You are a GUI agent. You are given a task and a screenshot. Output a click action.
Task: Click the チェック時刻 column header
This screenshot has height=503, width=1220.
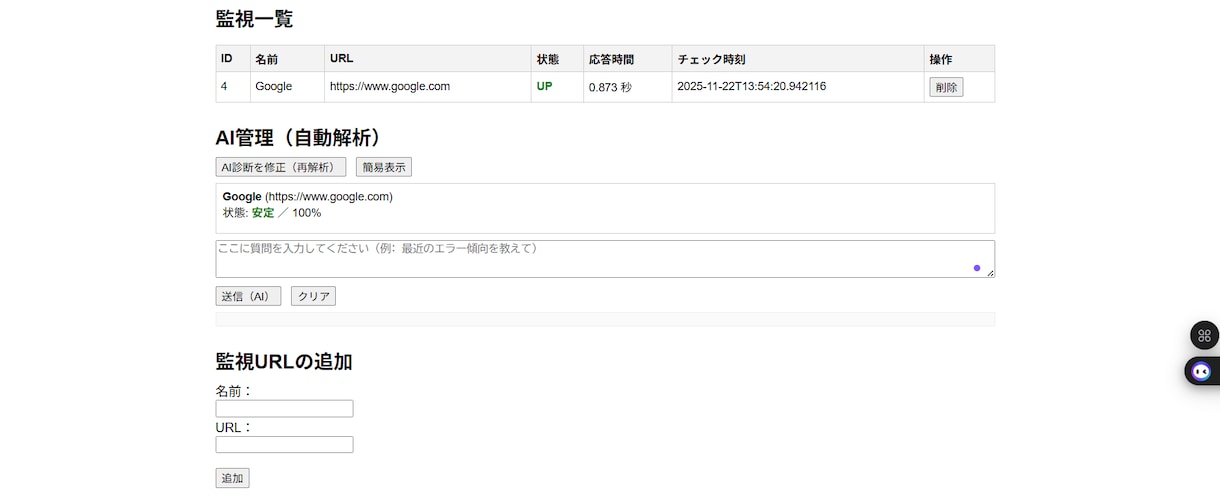(798, 58)
